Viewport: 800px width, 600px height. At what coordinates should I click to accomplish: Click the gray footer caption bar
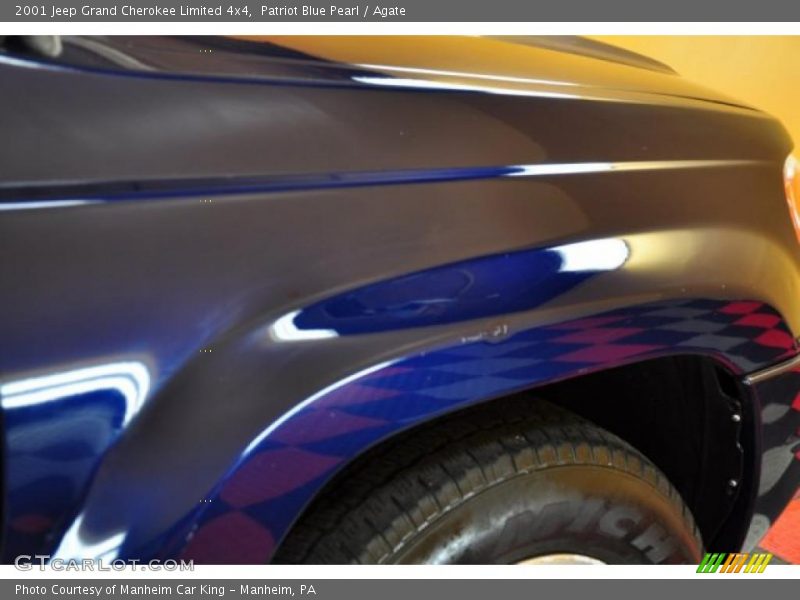400,589
